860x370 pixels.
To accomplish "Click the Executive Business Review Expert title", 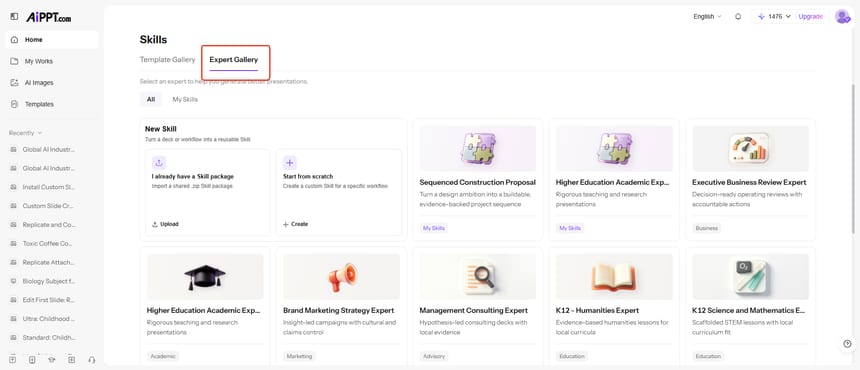I will click(749, 182).
